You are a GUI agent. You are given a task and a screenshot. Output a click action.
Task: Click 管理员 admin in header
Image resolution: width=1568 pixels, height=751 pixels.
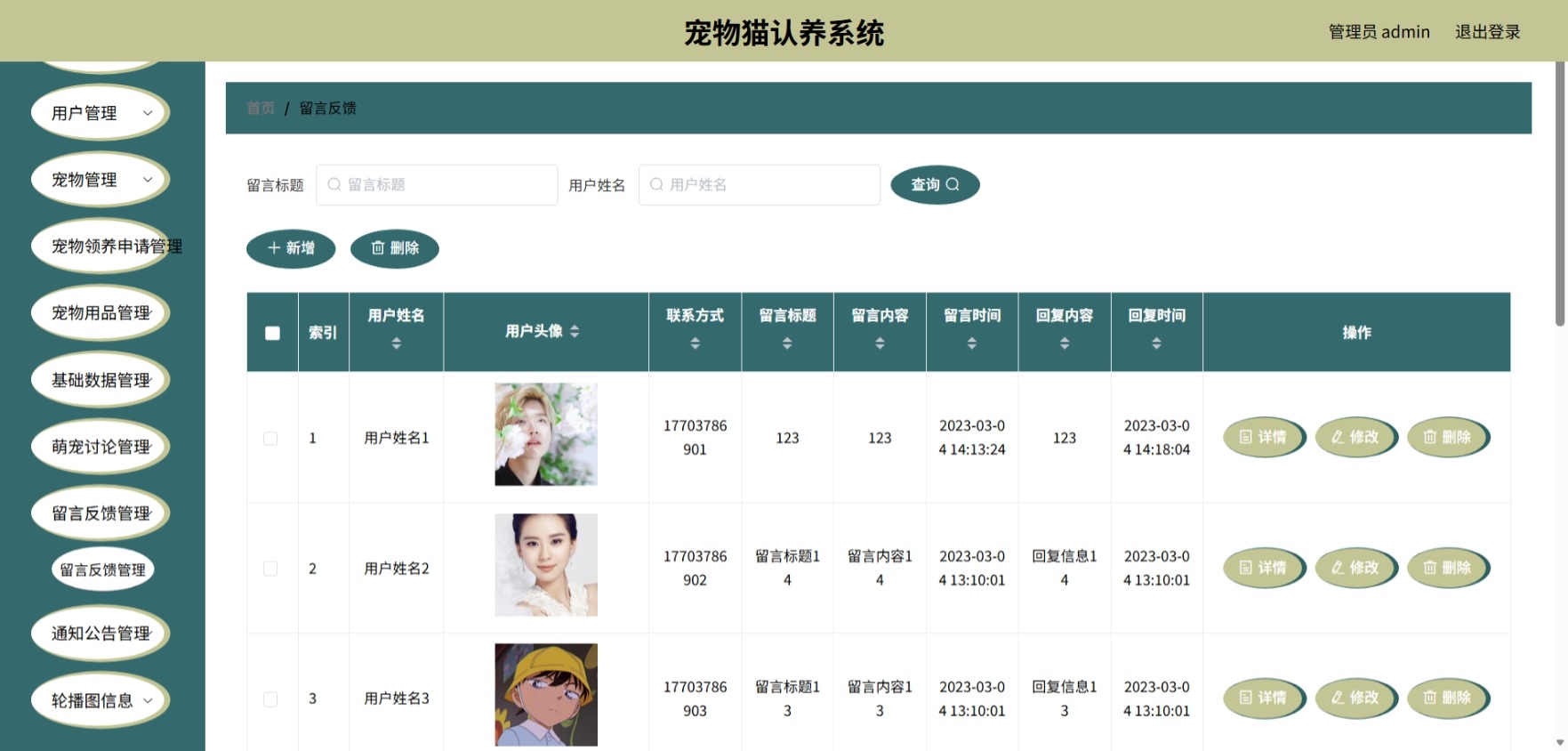(1379, 32)
